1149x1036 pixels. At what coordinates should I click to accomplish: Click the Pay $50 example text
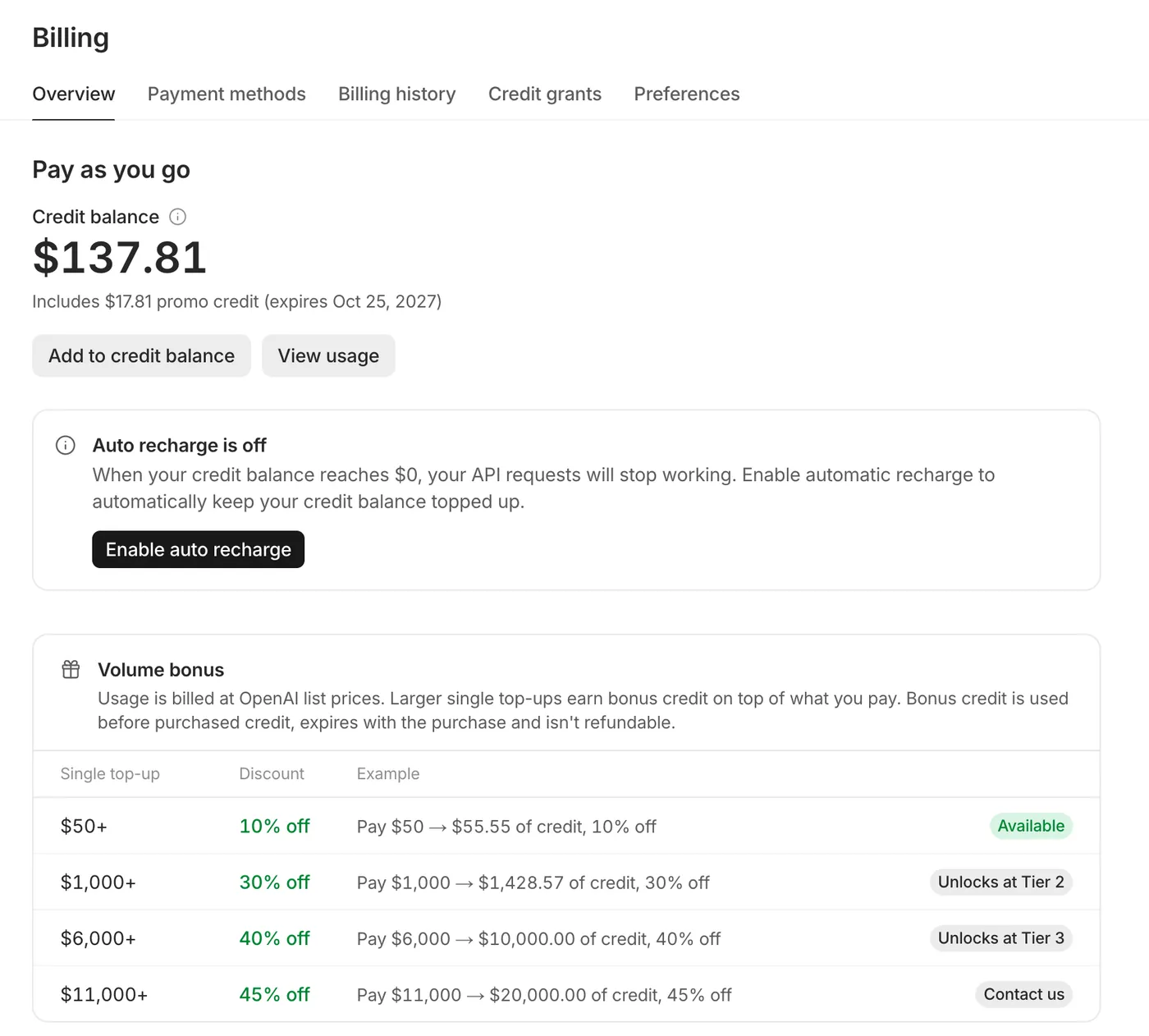506,827
